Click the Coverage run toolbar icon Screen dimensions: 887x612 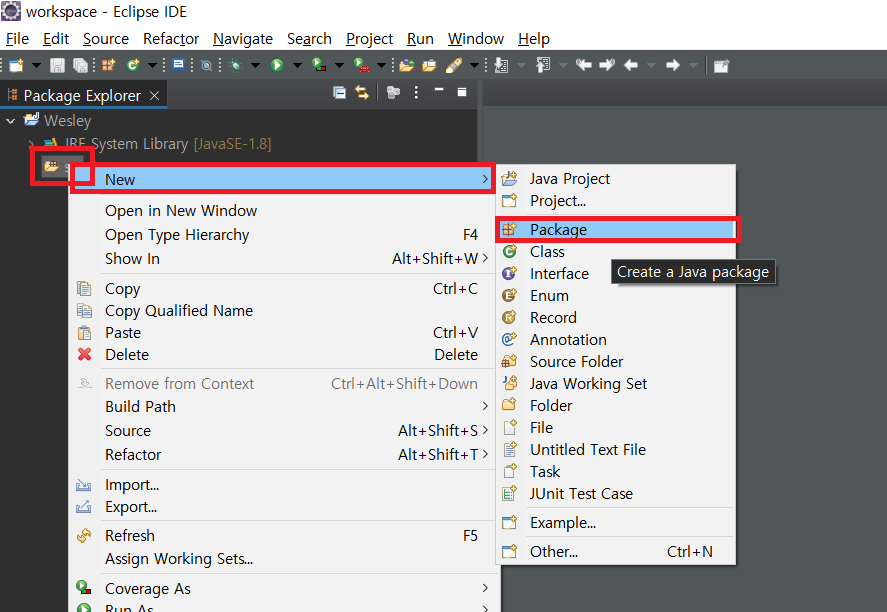pyautogui.click(x=319, y=65)
